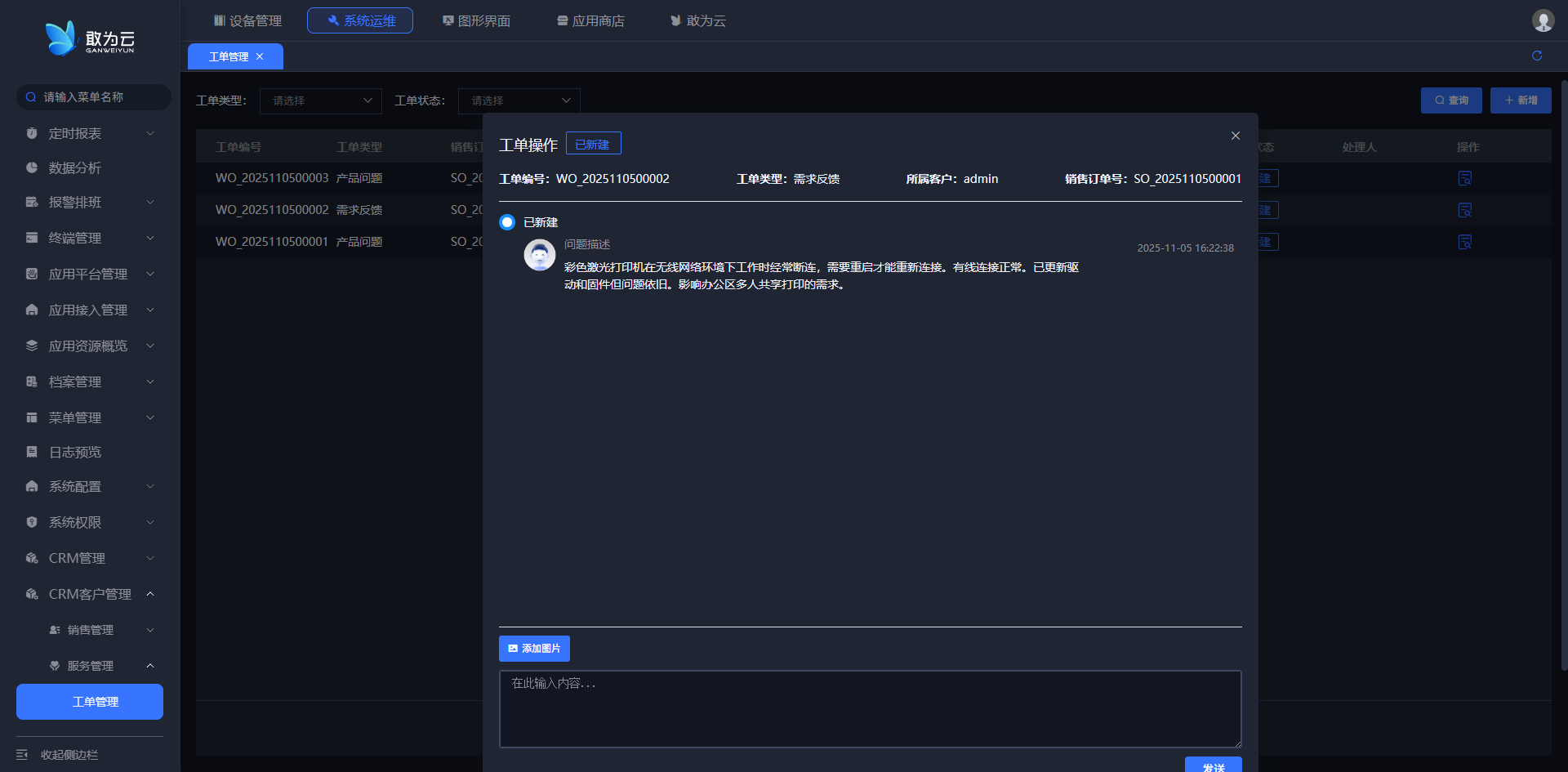This screenshot has width=1568, height=772.
Task: Select 系统运维 top menu
Action: (x=360, y=20)
